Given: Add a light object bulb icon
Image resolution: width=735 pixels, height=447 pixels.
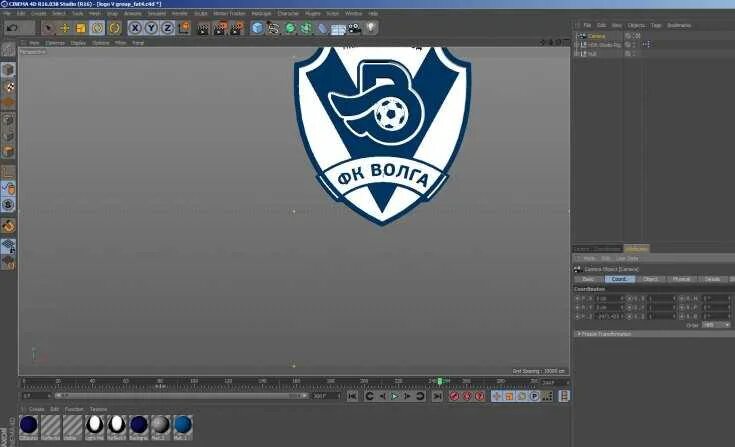Looking at the screenshot, I should pos(371,28).
